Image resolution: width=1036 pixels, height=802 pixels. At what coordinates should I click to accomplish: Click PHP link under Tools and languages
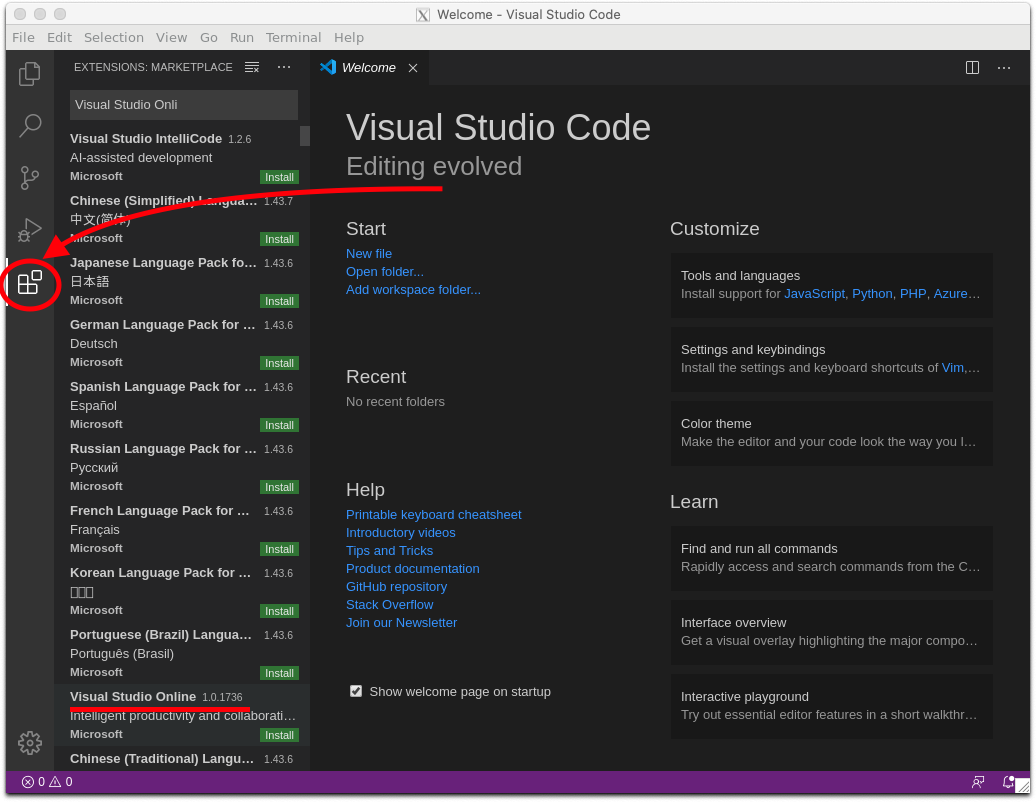coord(912,294)
